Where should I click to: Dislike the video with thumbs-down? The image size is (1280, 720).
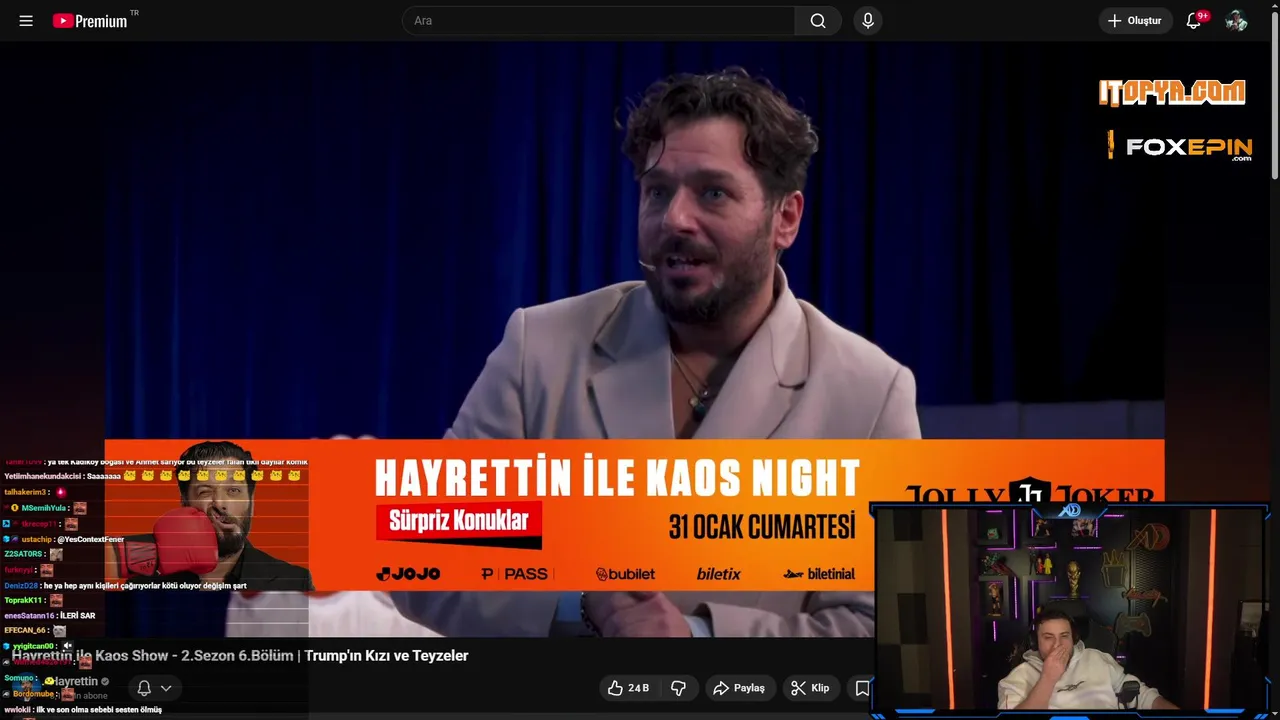click(x=679, y=688)
